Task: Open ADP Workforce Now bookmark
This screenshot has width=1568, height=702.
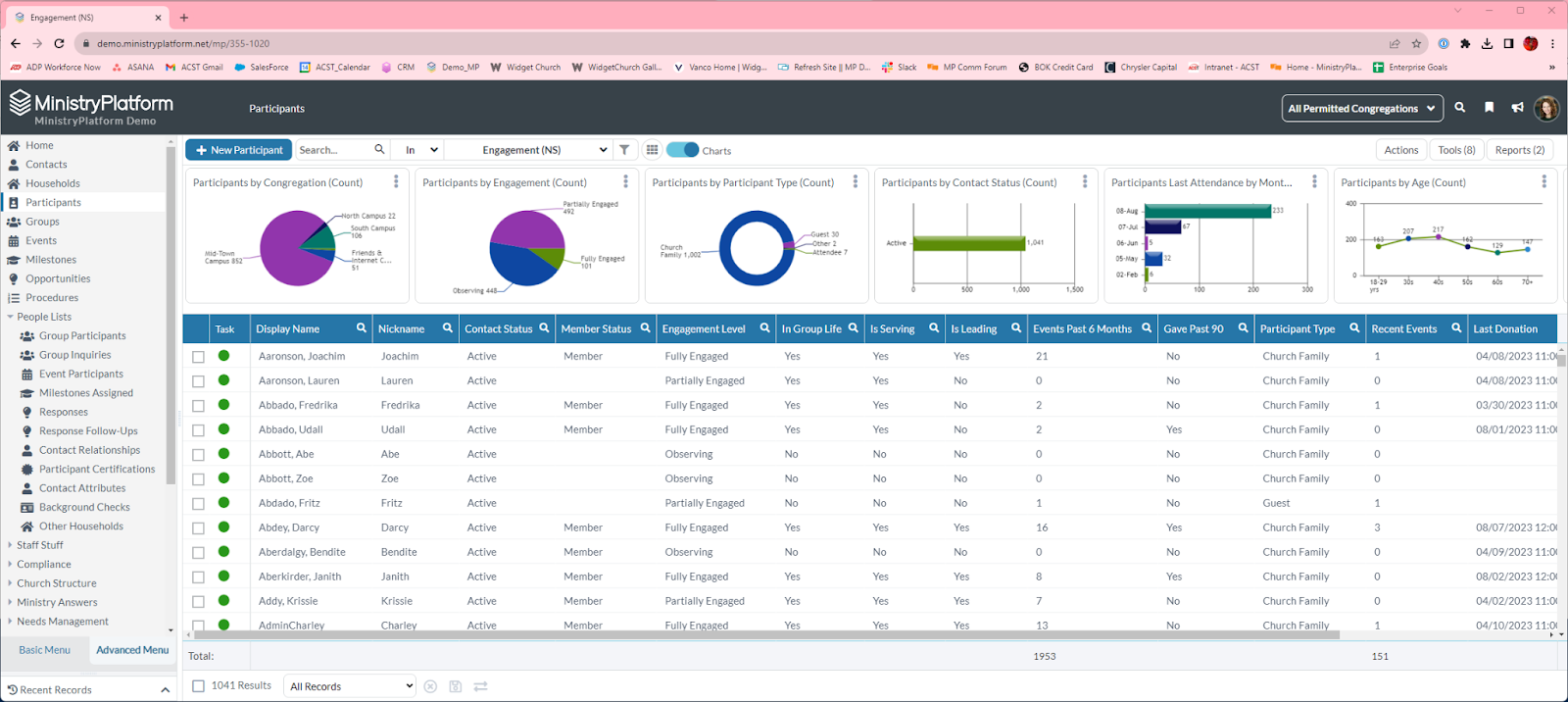Action: [56, 68]
